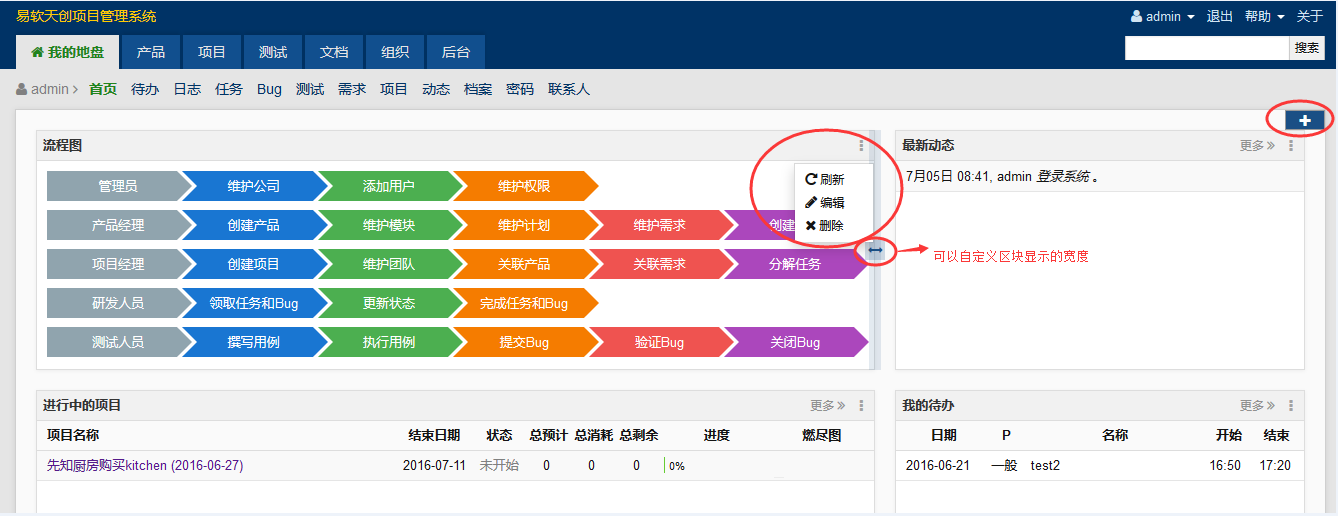
Task: Click the 退出 logout link
Action: pyautogui.click(x=1220, y=17)
